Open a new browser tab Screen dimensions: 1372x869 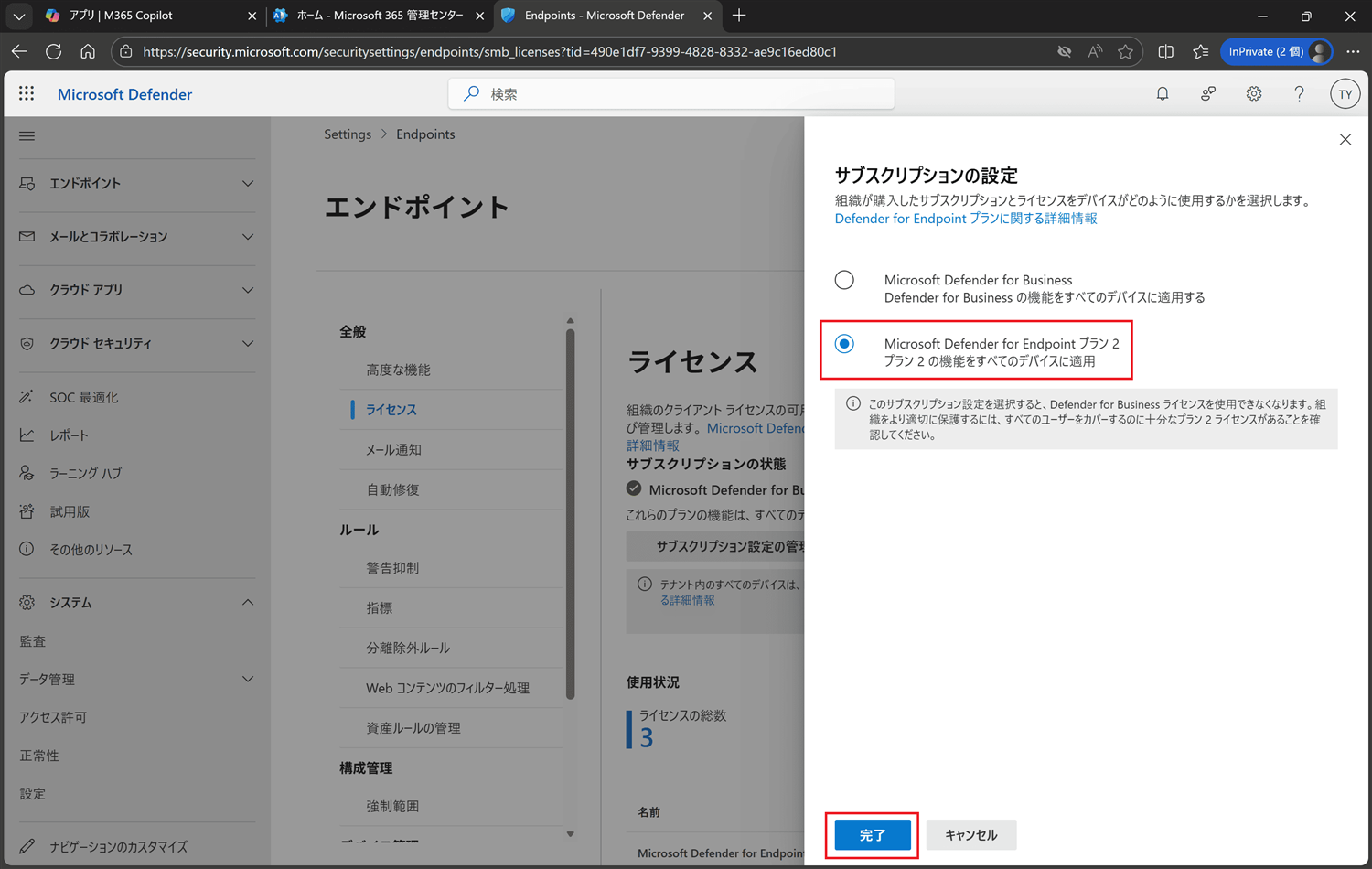point(739,16)
